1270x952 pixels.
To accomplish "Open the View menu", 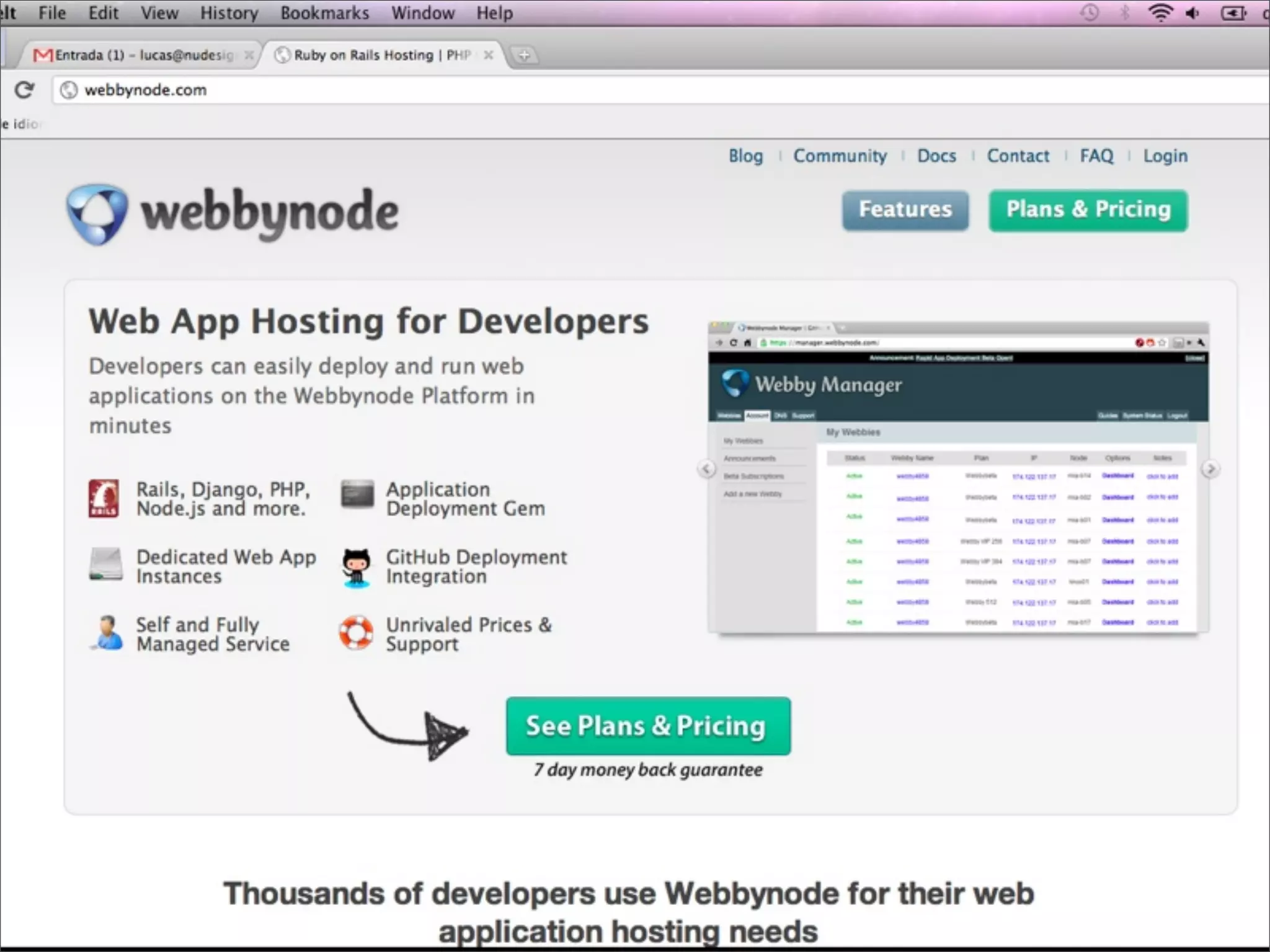I will click(159, 13).
